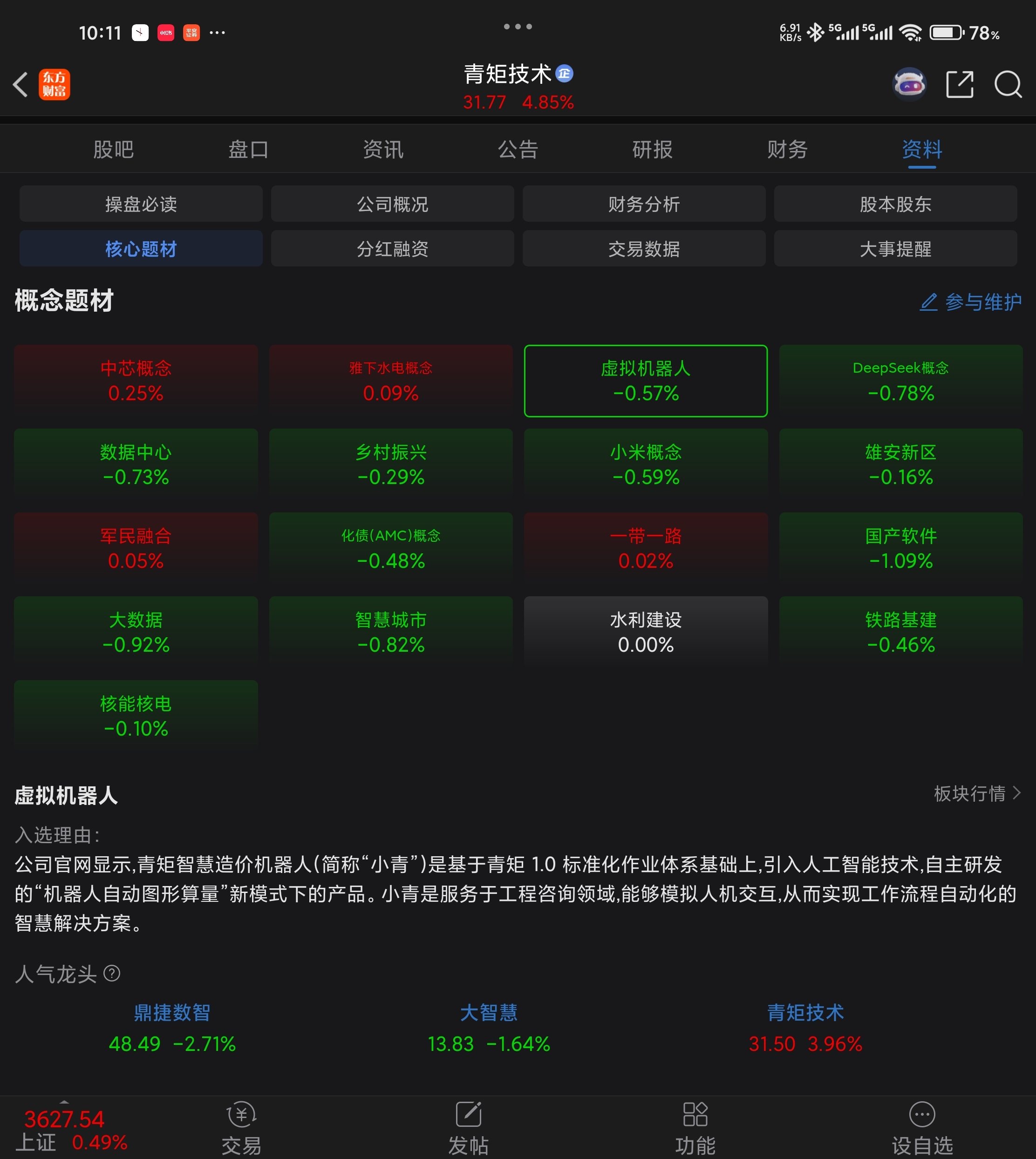1036x1159 pixels.
Task: Open the 交易数据 section
Action: (644, 249)
